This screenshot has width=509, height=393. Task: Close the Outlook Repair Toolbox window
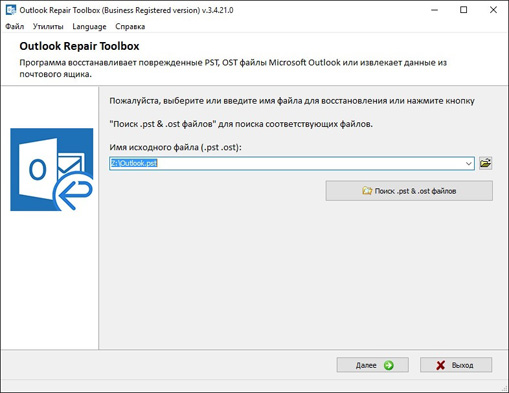coord(493,10)
